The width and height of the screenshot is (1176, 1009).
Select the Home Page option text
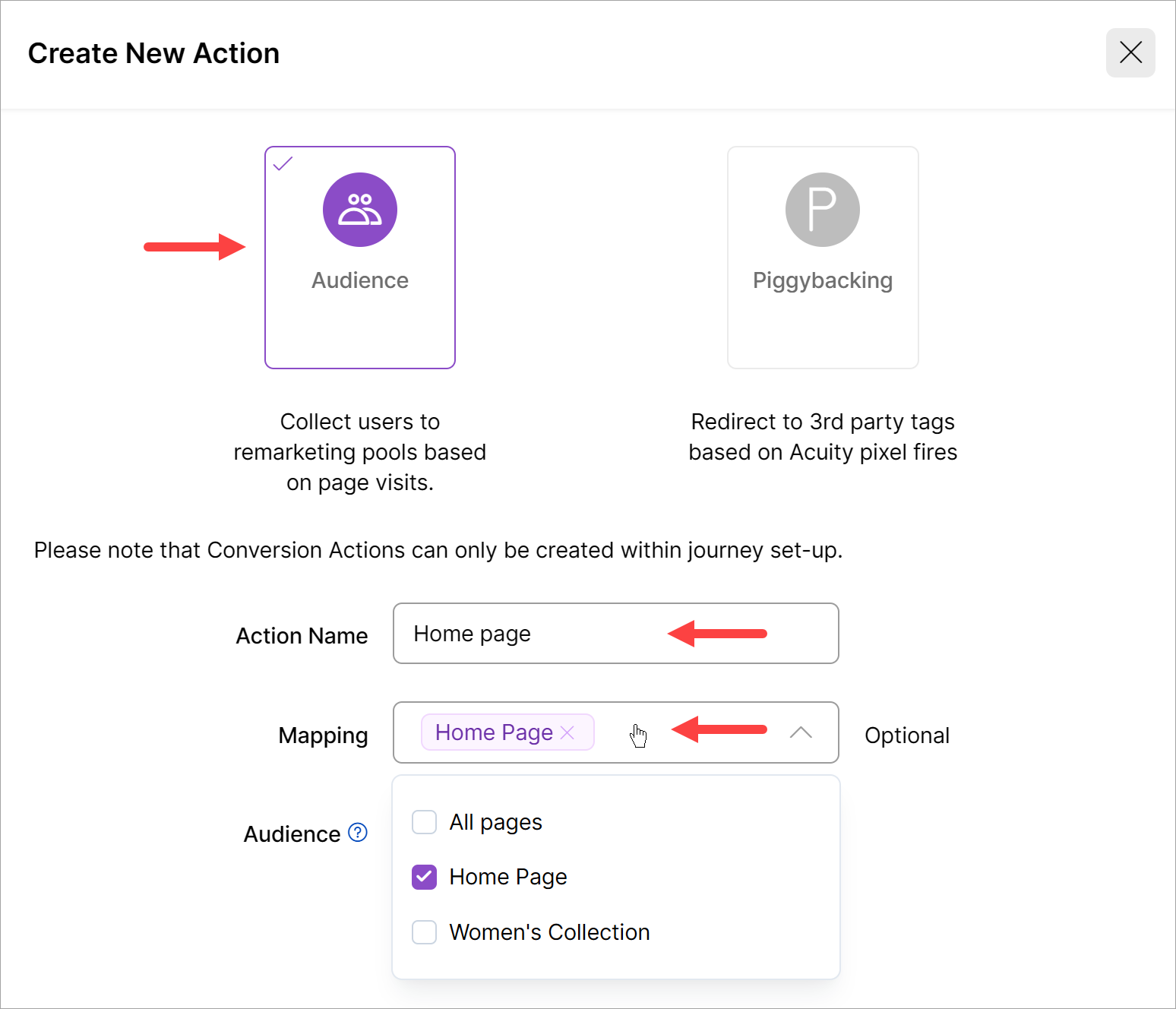507,877
